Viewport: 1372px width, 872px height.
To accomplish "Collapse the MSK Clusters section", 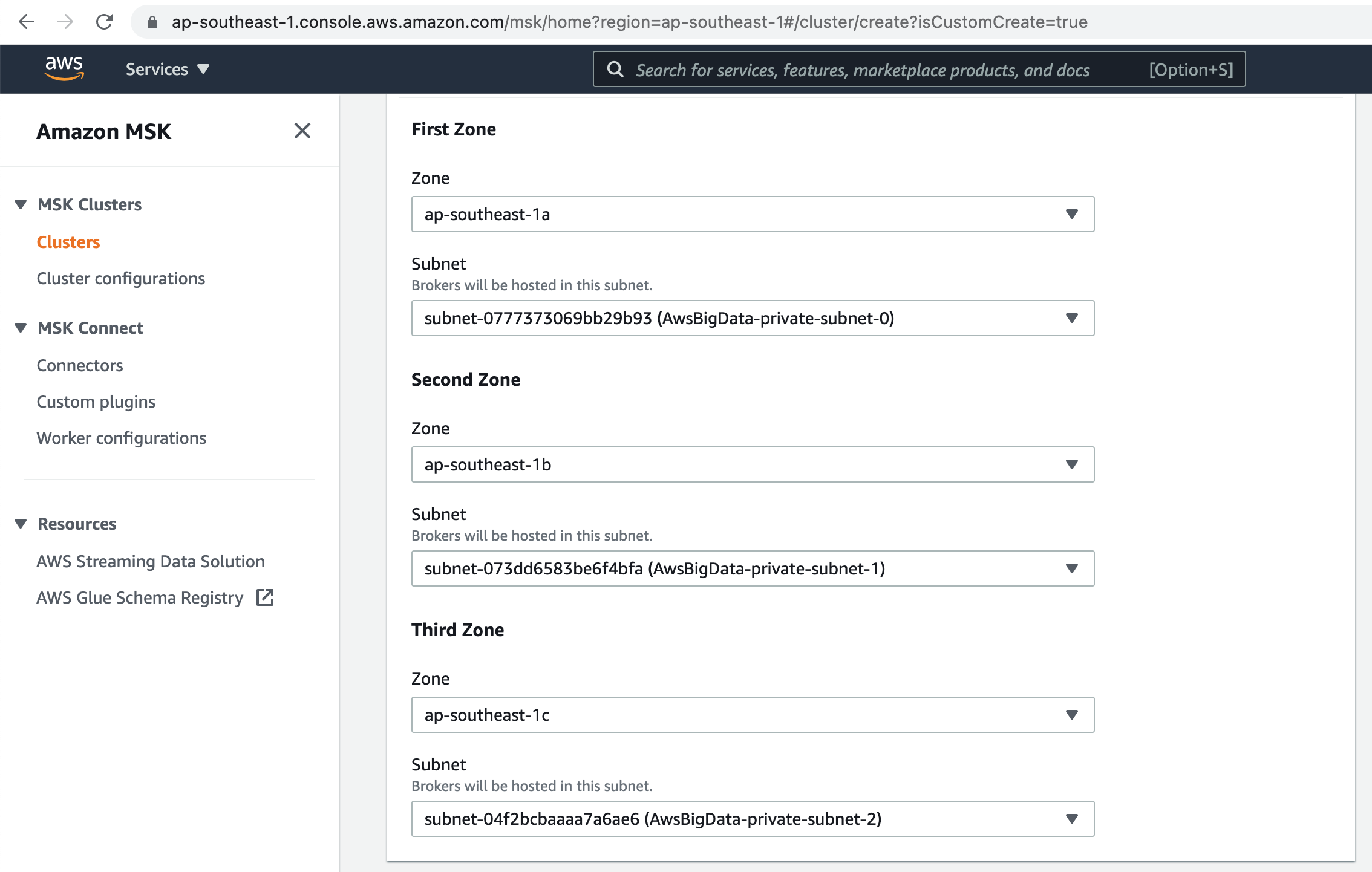I will (21, 204).
